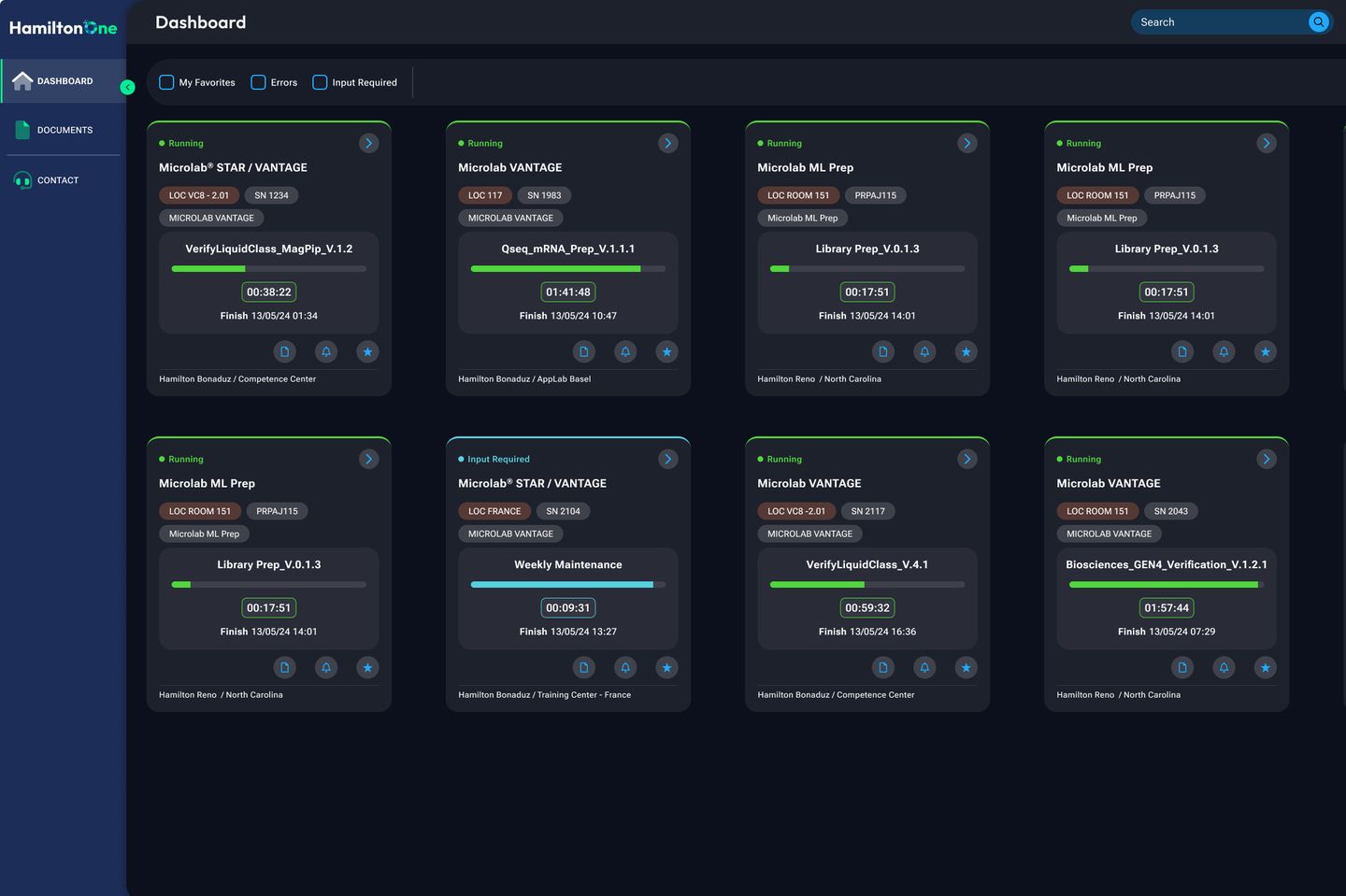Open document icon on SN 2117 card
This screenshot has width=1346, height=896.
(883, 667)
